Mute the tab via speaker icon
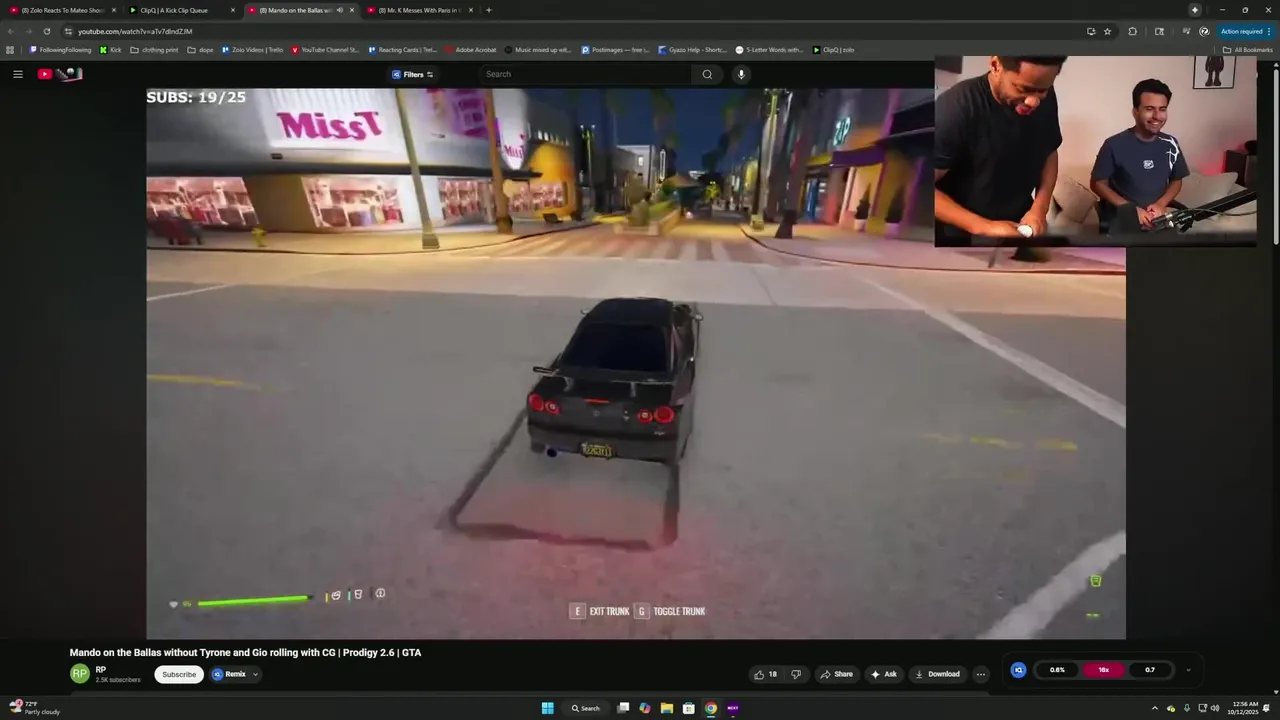Viewport: 1280px width, 720px height. [340, 10]
